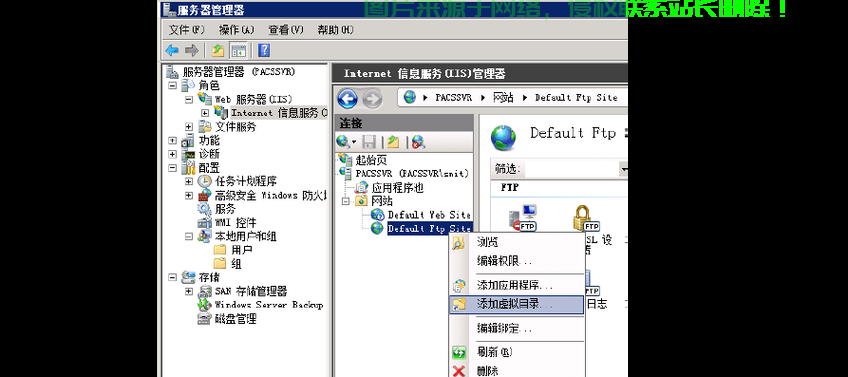This screenshot has width=848, height=377.
Task: Collapse the 网站 node in connections tree
Action: pyautogui.click(x=346, y=201)
